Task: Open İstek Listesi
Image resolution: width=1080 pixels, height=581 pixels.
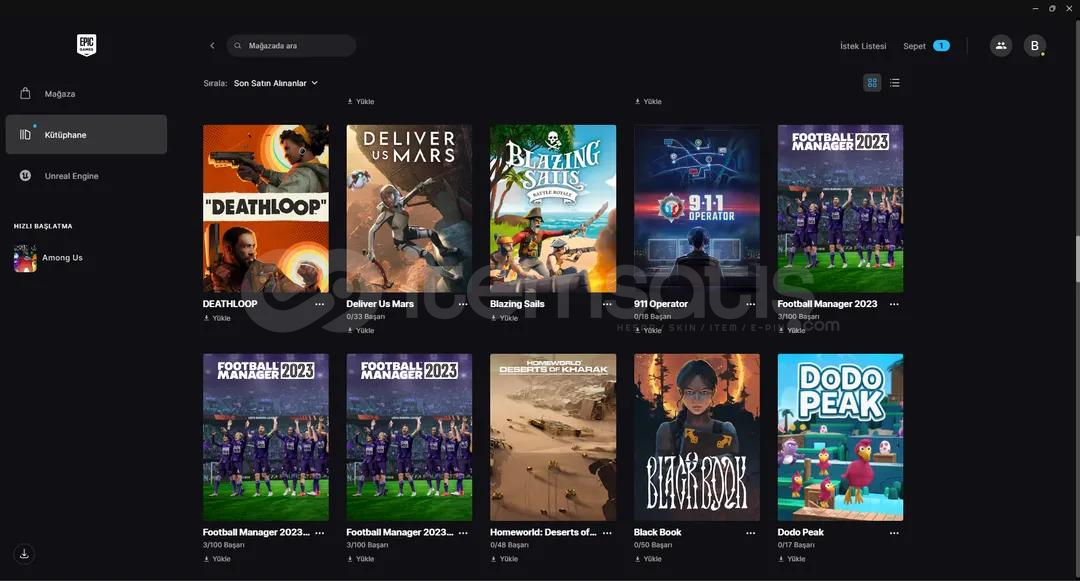Action: pyautogui.click(x=863, y=46)
